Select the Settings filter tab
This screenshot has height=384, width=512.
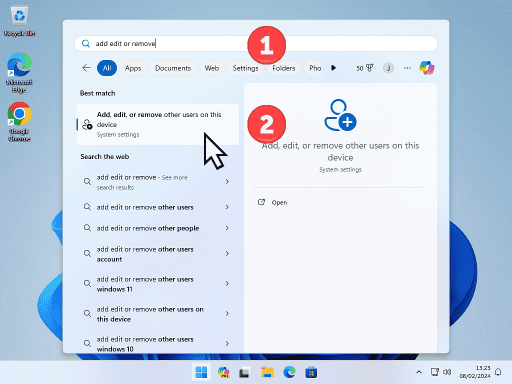(245, 68)
